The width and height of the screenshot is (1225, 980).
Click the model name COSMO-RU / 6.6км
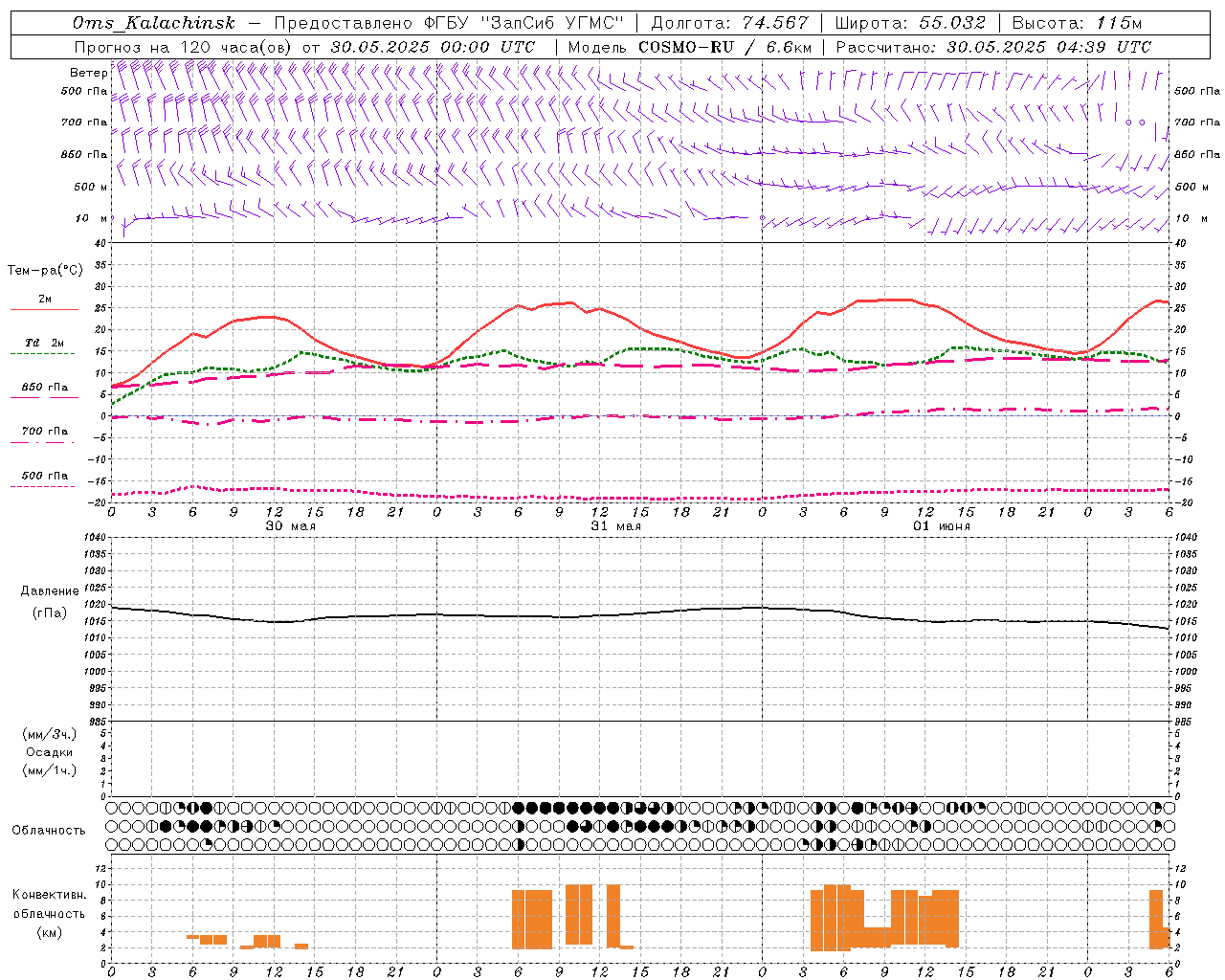(x=725, y=47)
